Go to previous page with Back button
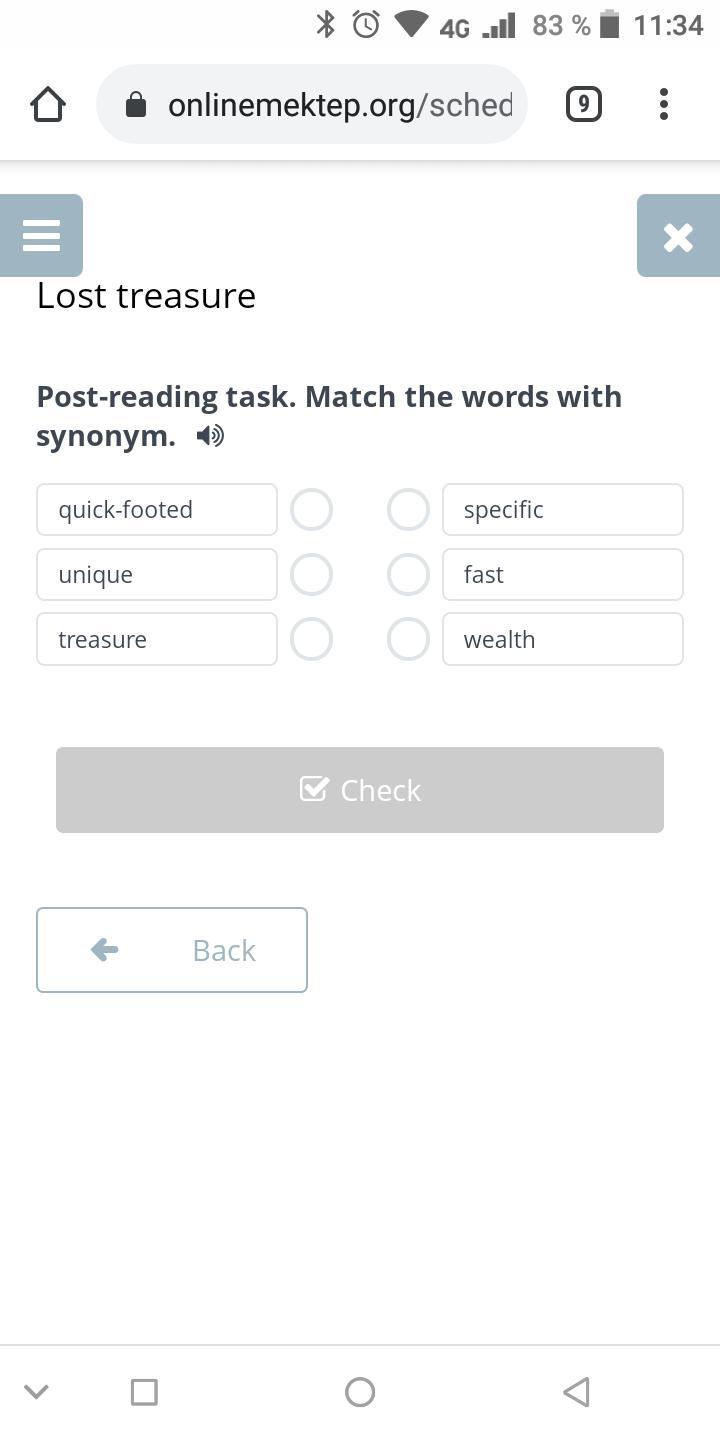 point(172,950)
